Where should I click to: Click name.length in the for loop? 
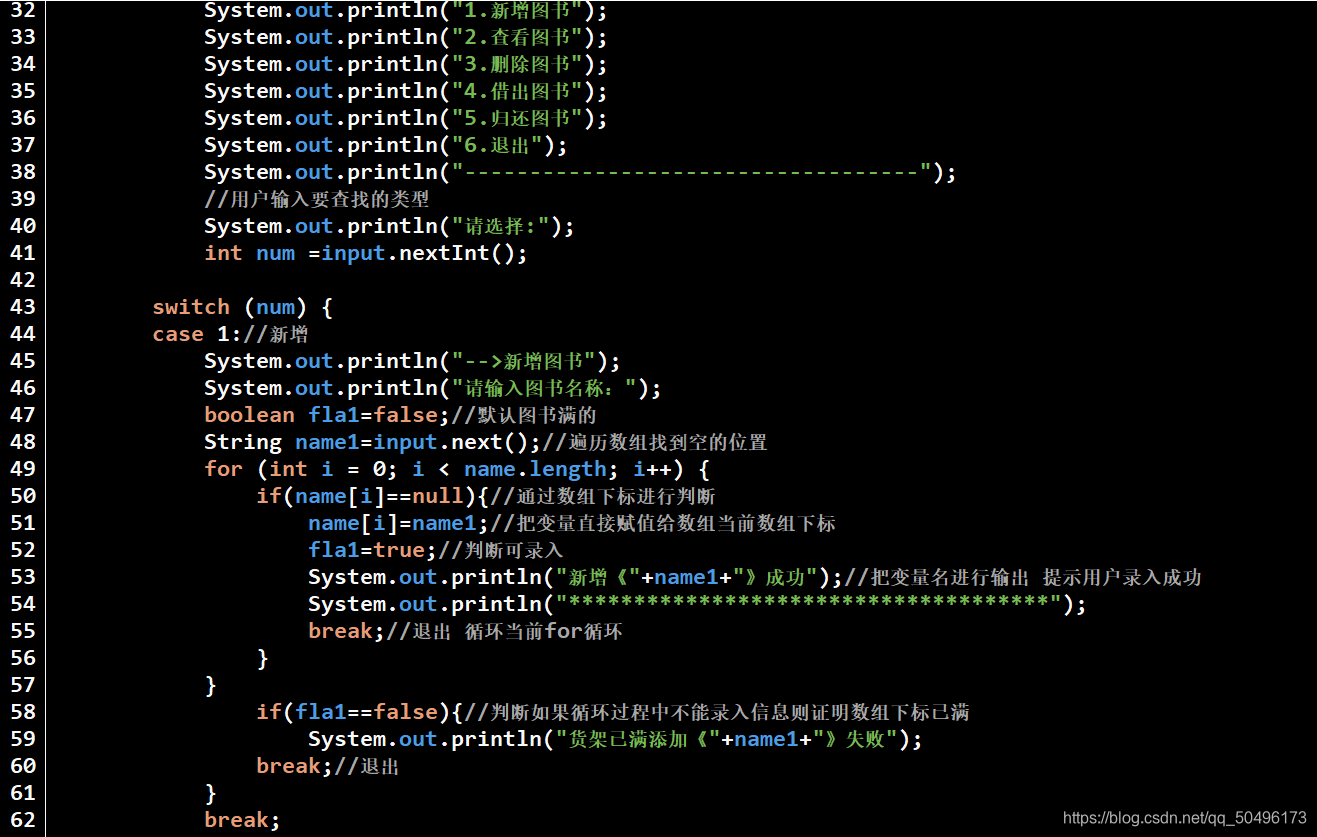(x=535, y=469)
